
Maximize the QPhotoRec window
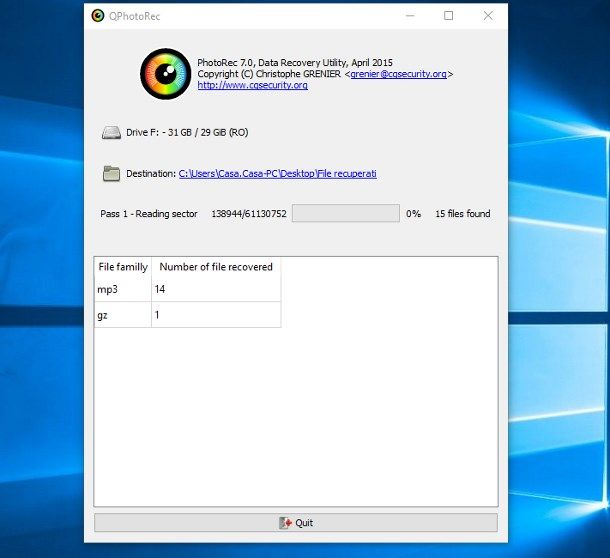449,16
